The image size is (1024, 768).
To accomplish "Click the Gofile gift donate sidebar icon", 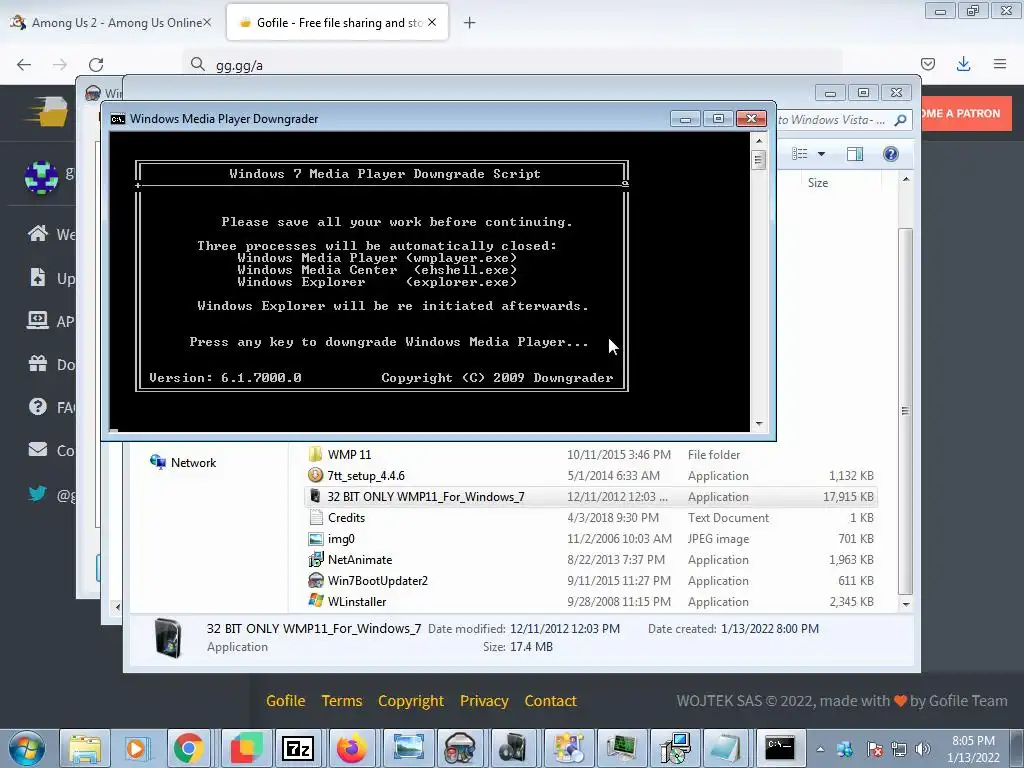I will (x=38, y=363).
